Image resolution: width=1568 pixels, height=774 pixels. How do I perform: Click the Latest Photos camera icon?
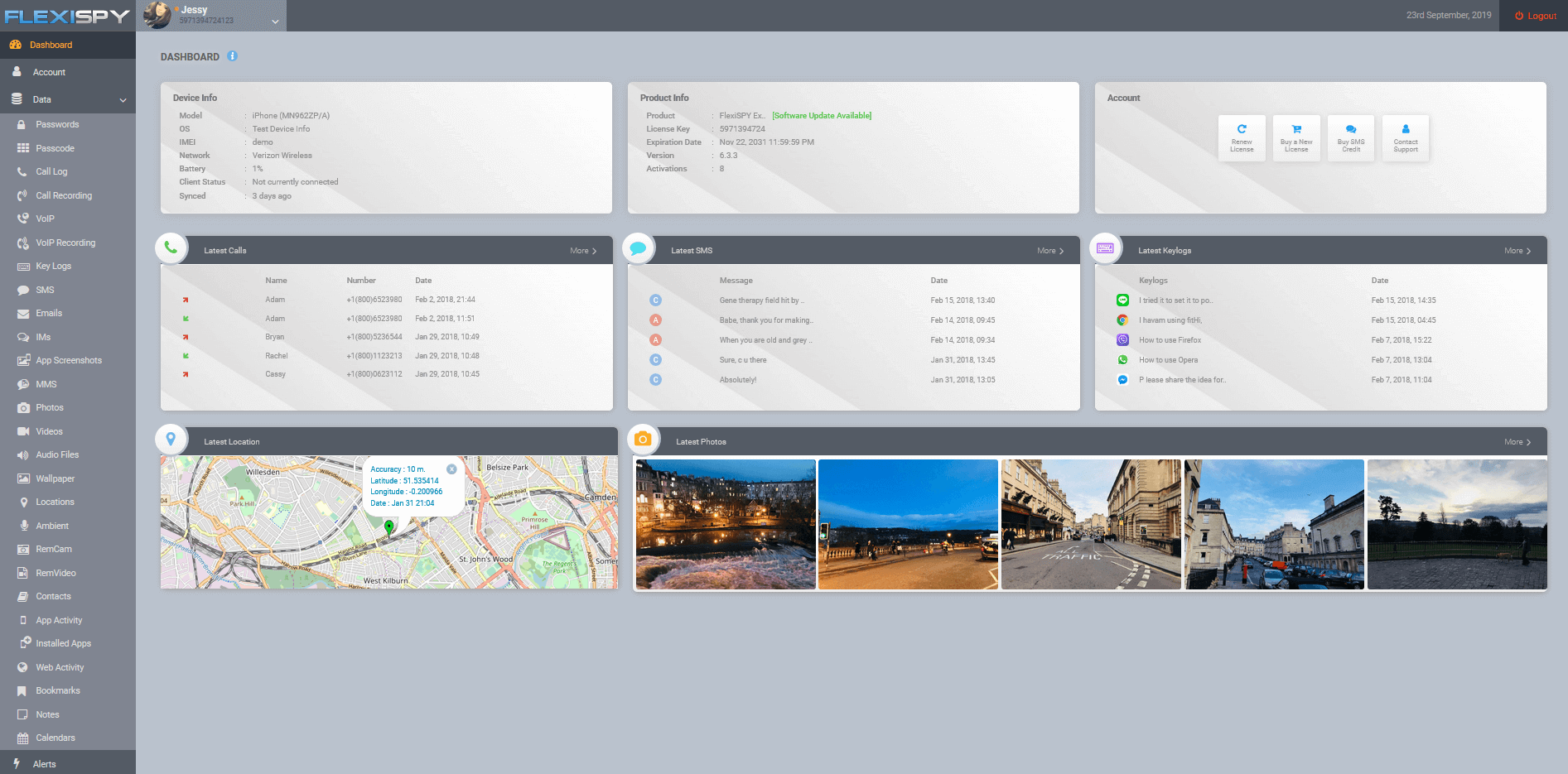tap(643, 440)
